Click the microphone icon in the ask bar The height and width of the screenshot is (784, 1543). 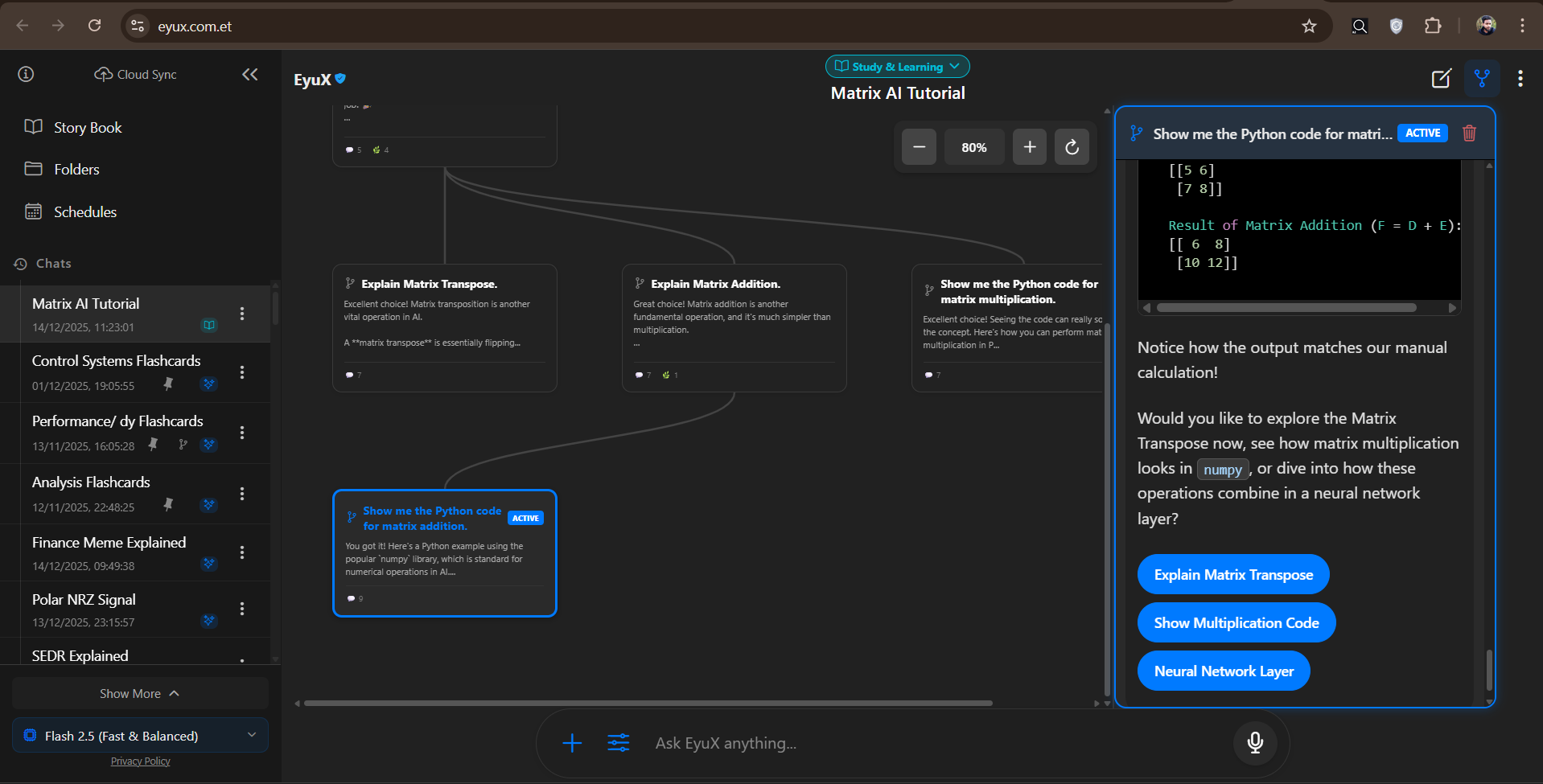[x=1254, y=742]
